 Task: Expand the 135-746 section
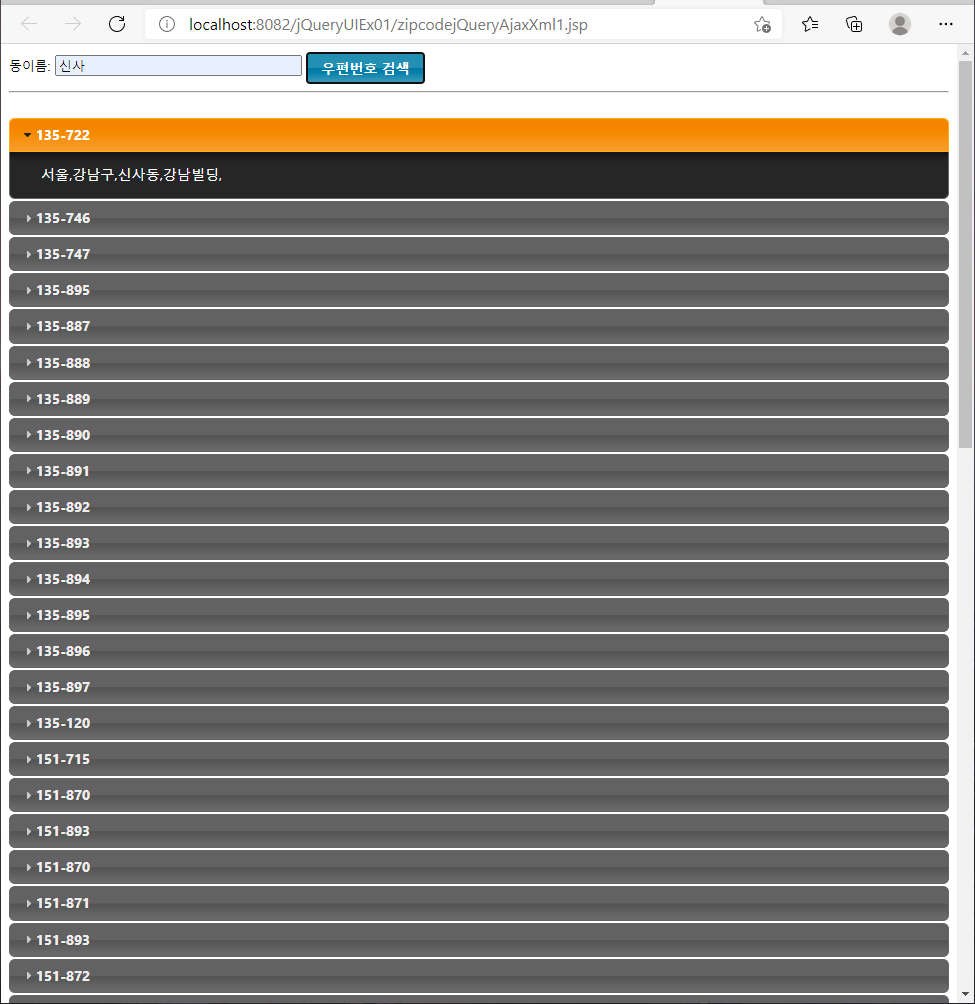(479, 218)
